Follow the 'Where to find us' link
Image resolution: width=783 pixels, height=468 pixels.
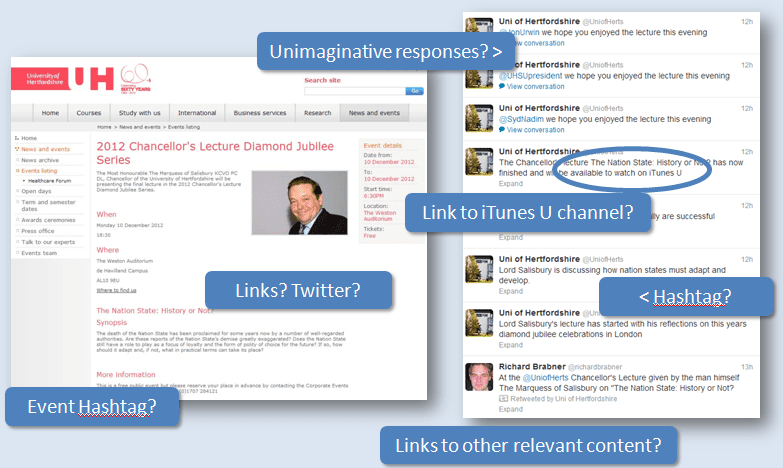point(116,290)
